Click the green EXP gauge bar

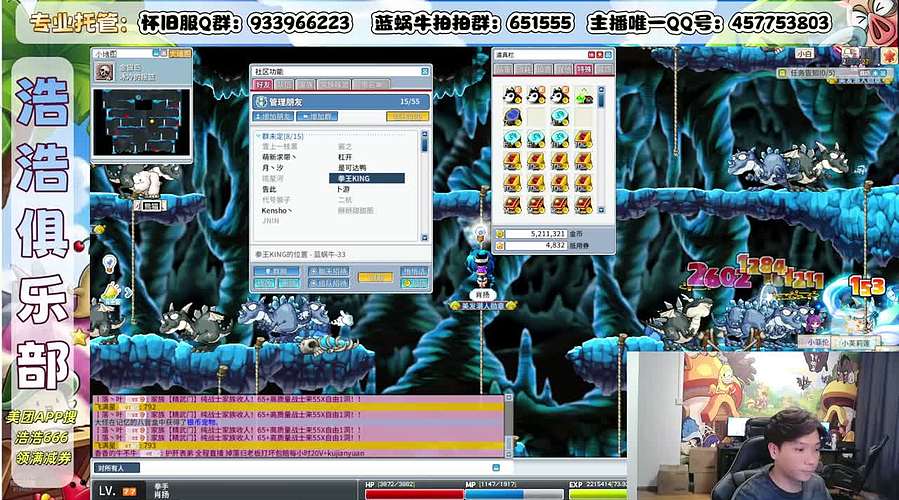coord(597,494)
